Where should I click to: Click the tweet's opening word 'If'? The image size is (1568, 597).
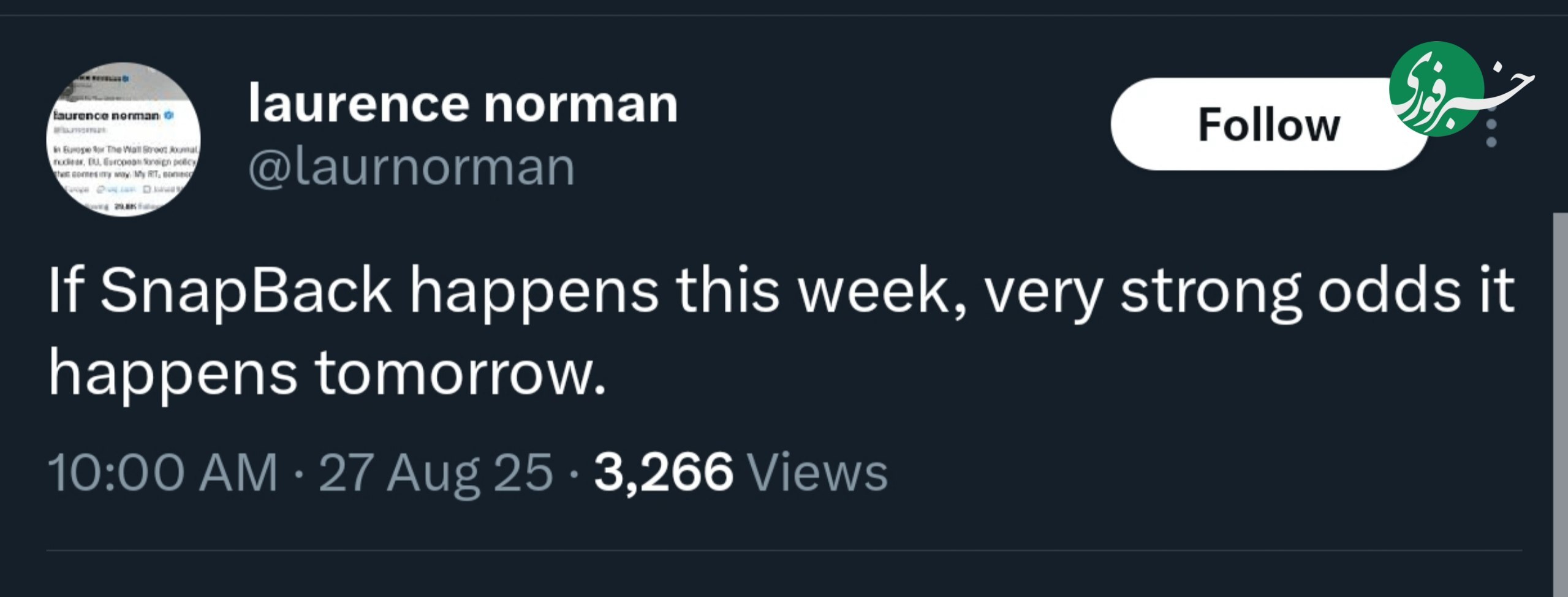click(64, 291)
